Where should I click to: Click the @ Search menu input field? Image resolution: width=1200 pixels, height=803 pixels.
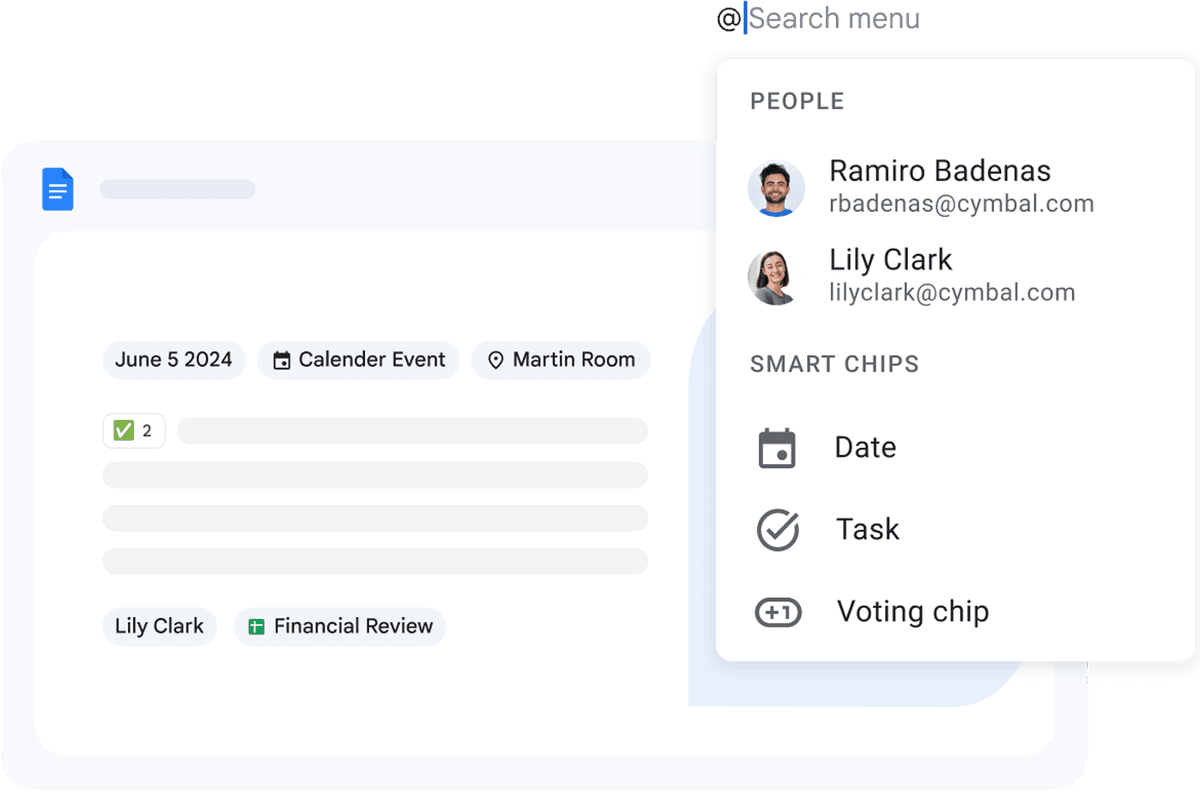coord(834,19)
